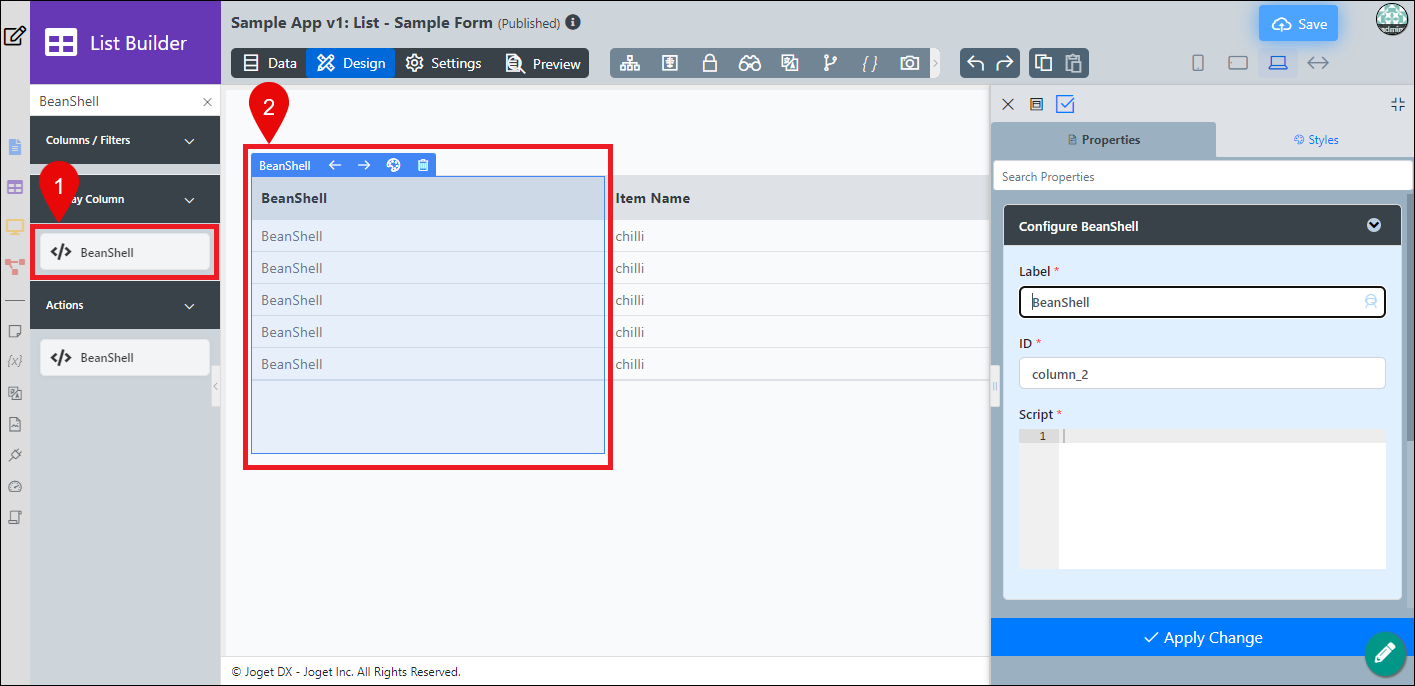
Task: Open the padlock permission icon
Action: (710, 63)
